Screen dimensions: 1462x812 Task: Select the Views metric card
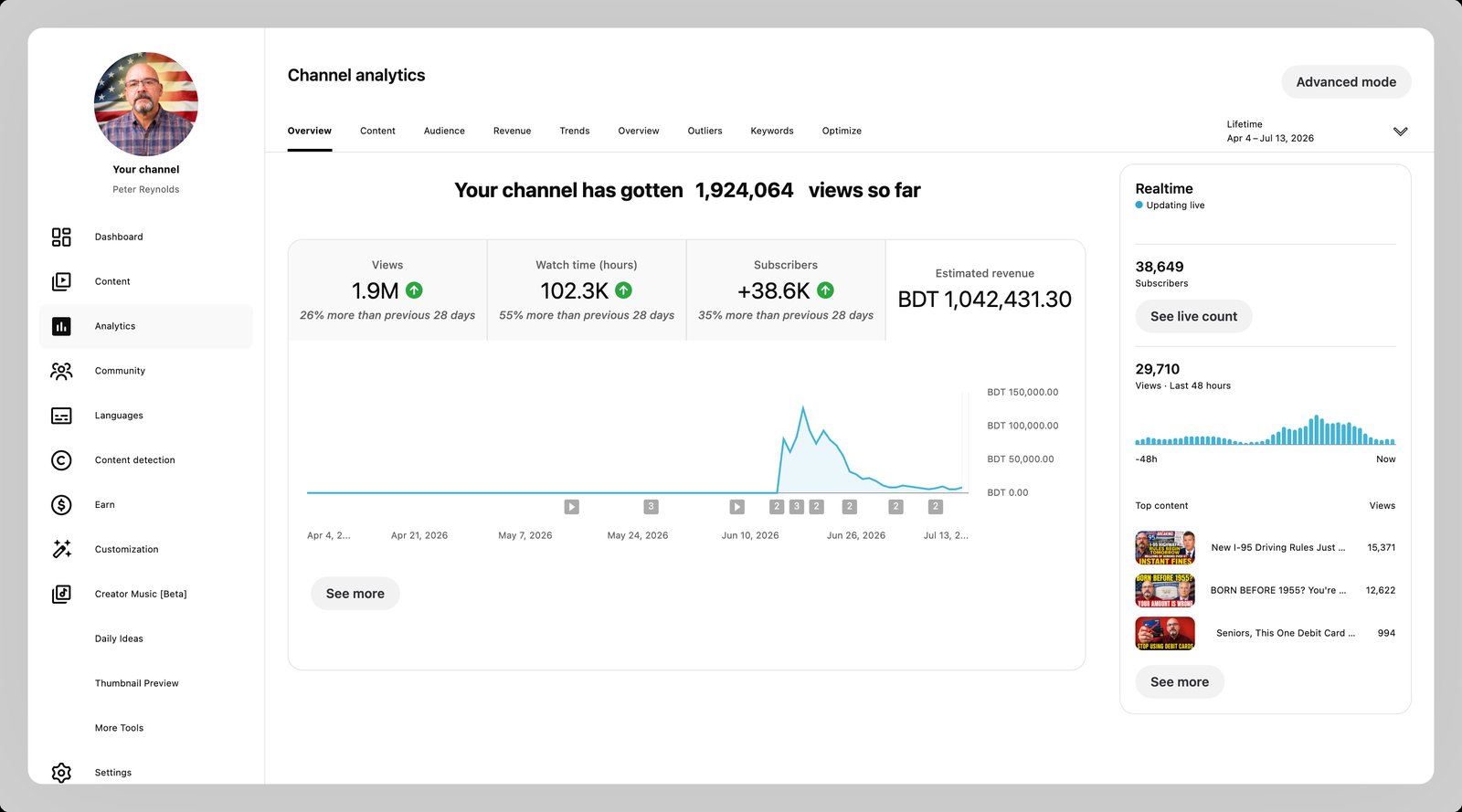pyautogui.click(x=387, y=290)
